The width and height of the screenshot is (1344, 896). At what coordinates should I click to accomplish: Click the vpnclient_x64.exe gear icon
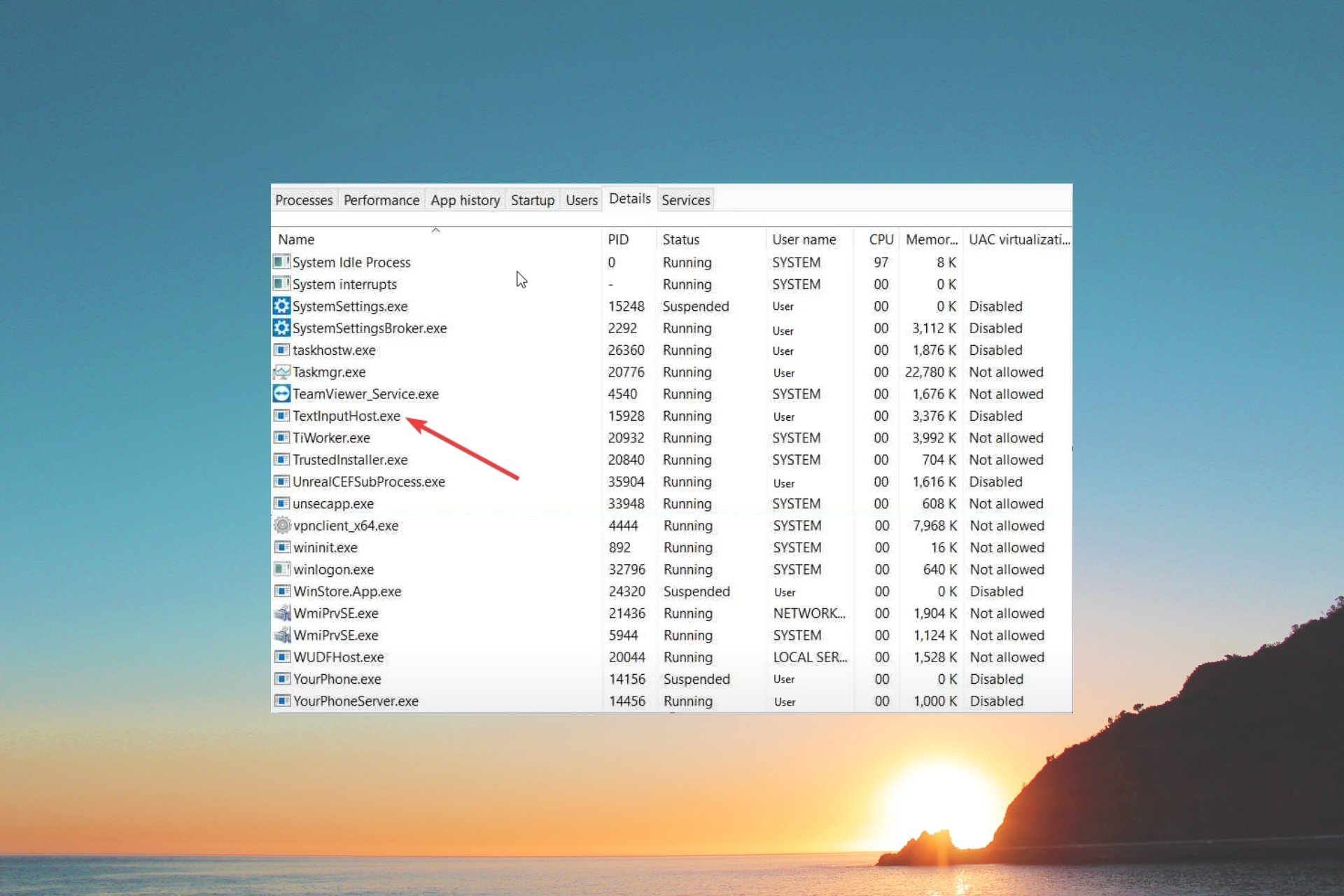point(282,525)
